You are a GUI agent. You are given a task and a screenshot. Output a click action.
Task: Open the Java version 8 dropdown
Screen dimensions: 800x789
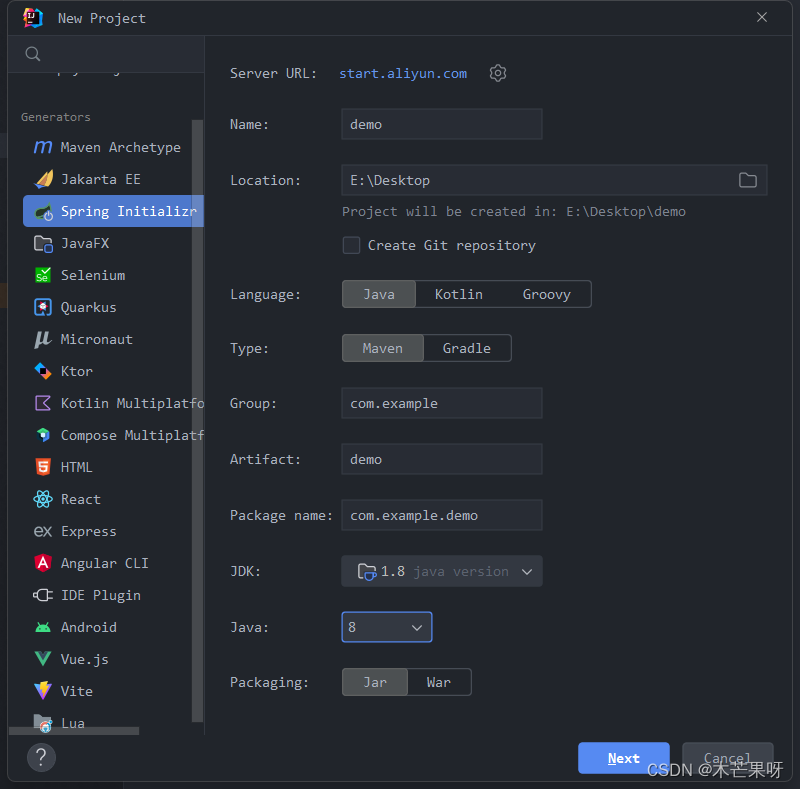point(387,627)
